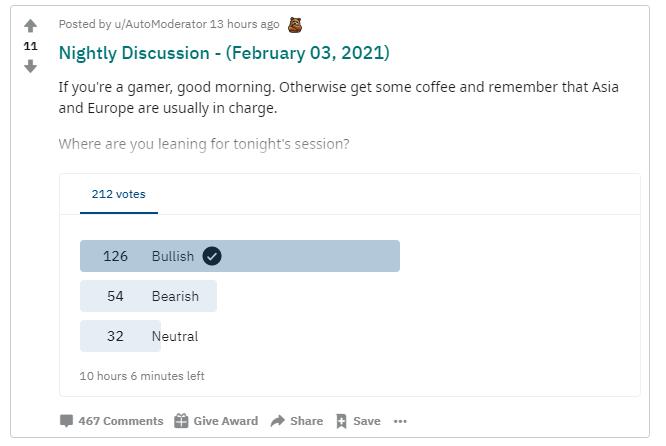
Task: Select the Bullish poll option
Action: point(240,256)
